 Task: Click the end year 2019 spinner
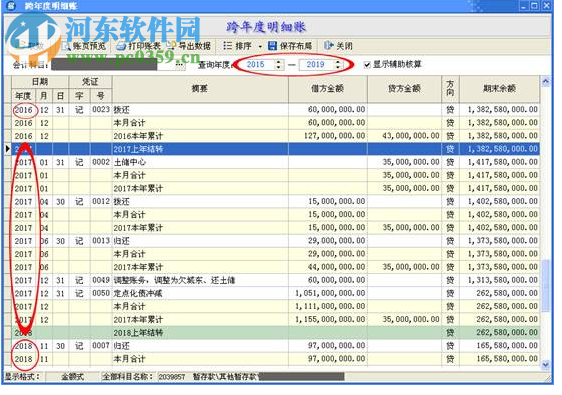(338, 65)
